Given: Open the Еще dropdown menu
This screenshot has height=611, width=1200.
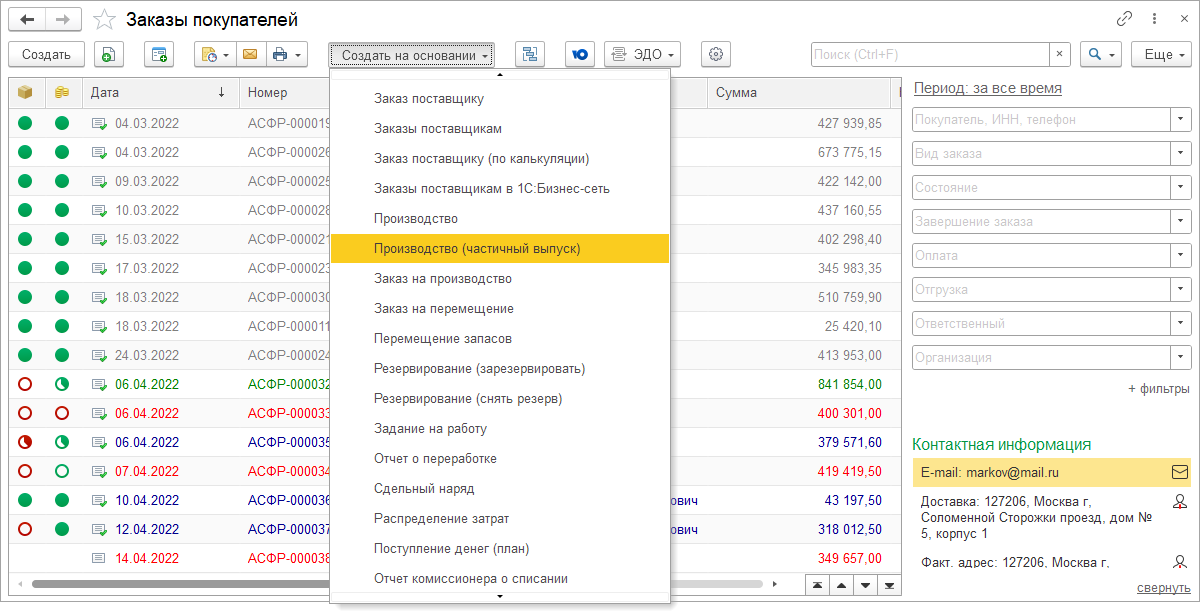Looking at the screenshot, I should (1160, 55).
